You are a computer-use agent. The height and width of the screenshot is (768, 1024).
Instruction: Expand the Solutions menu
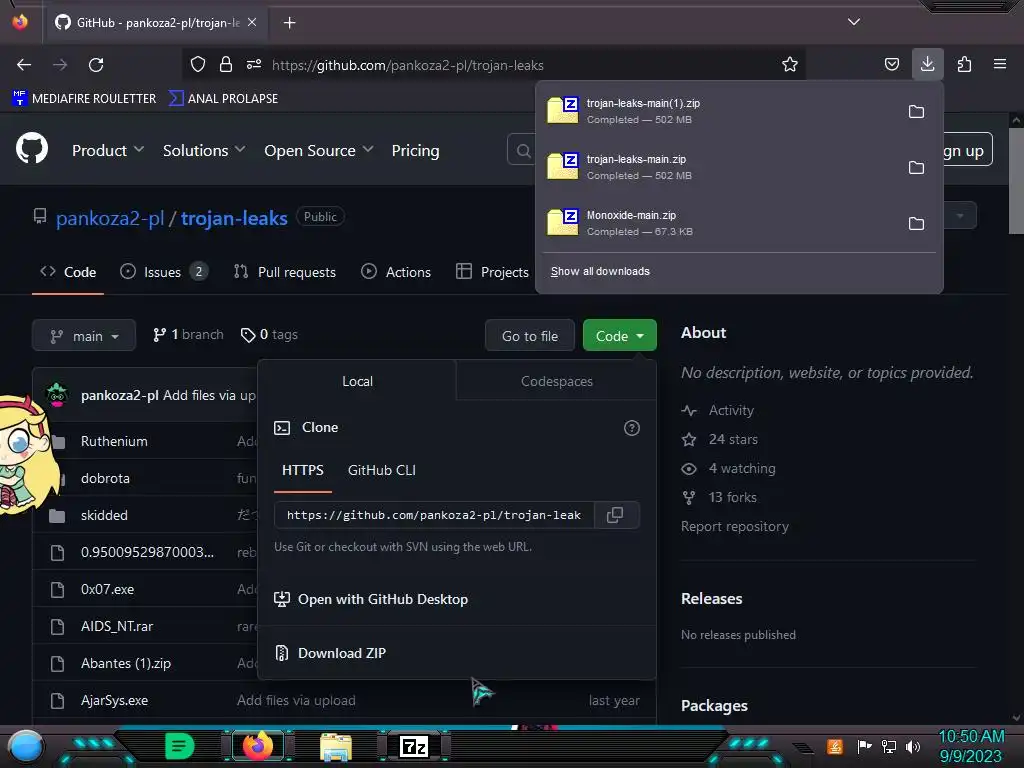tap(204, 150)
